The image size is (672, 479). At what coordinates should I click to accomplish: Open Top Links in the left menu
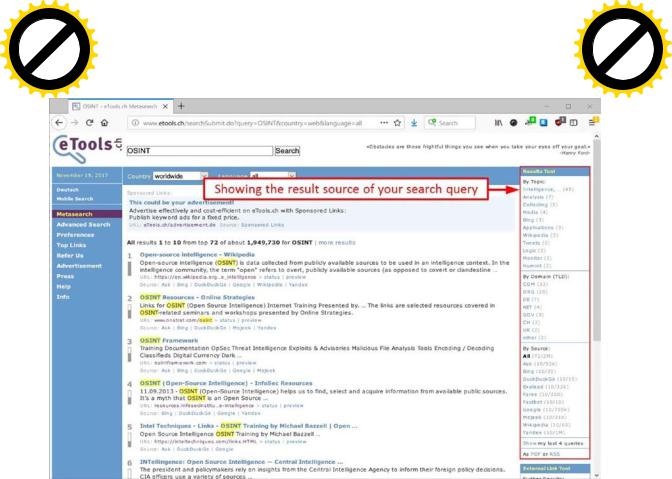71,245
